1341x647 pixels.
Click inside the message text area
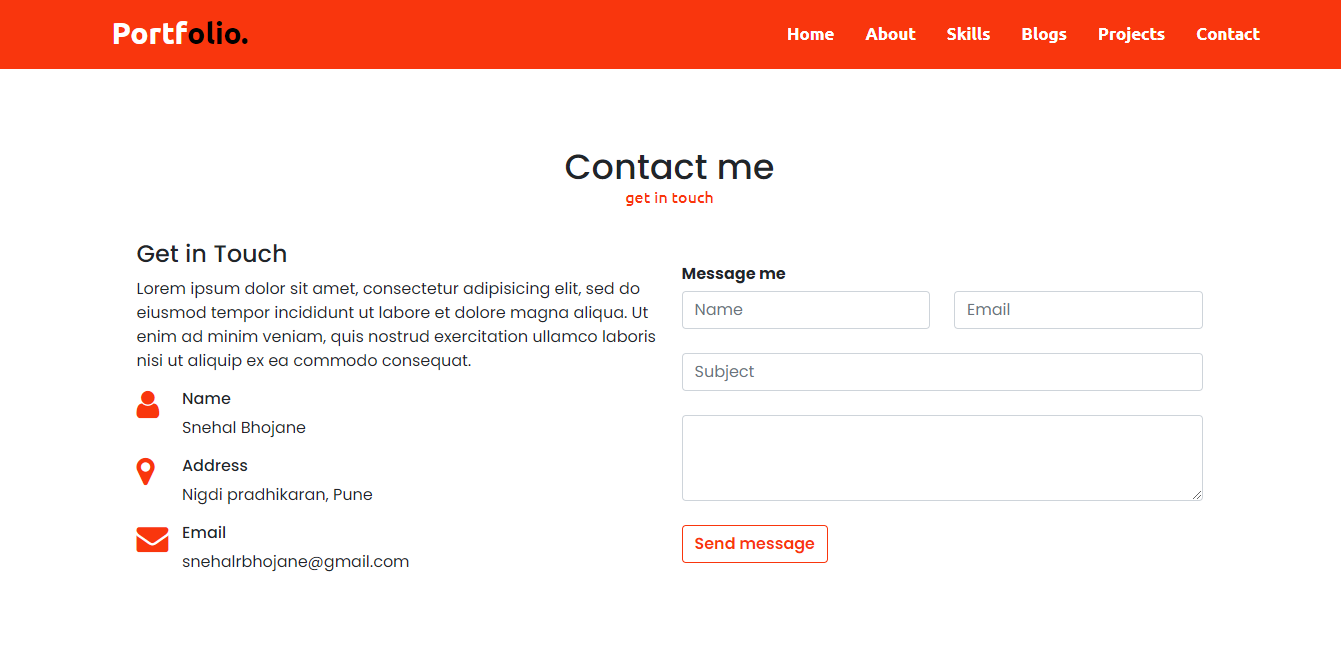click(942, 458)
